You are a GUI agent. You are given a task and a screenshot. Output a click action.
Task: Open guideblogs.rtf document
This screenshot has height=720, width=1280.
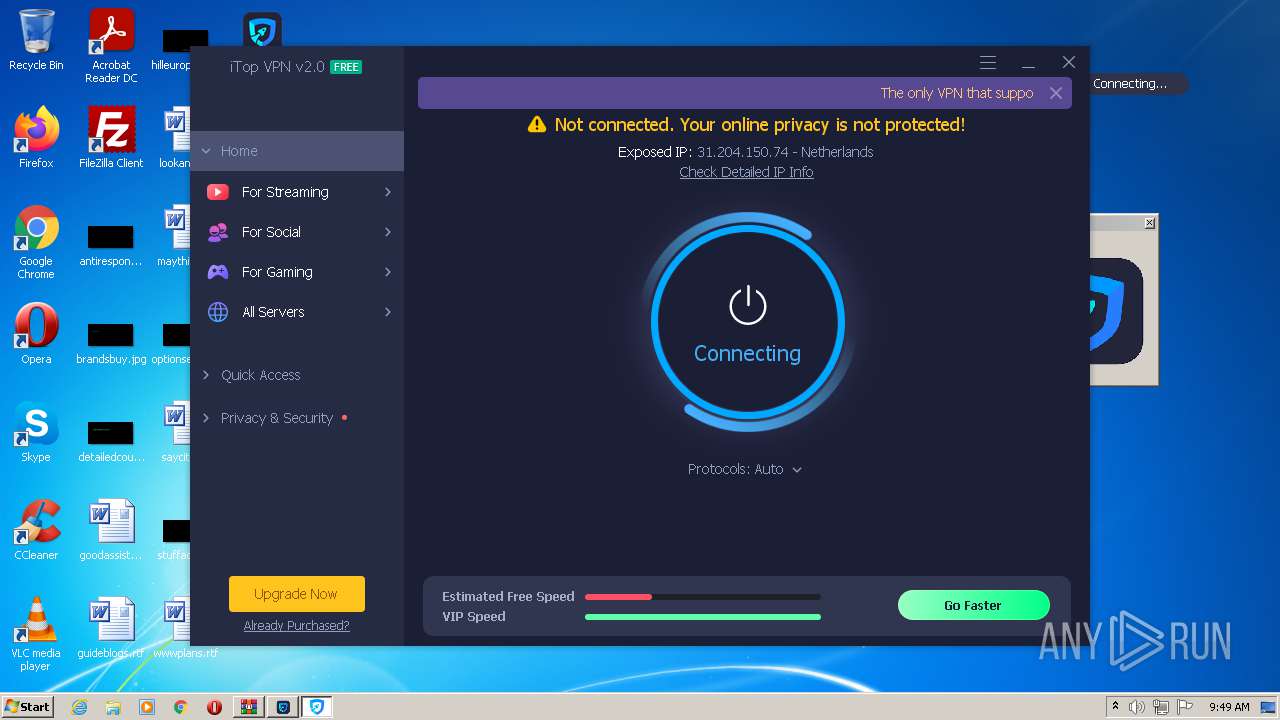click(111, 628)
